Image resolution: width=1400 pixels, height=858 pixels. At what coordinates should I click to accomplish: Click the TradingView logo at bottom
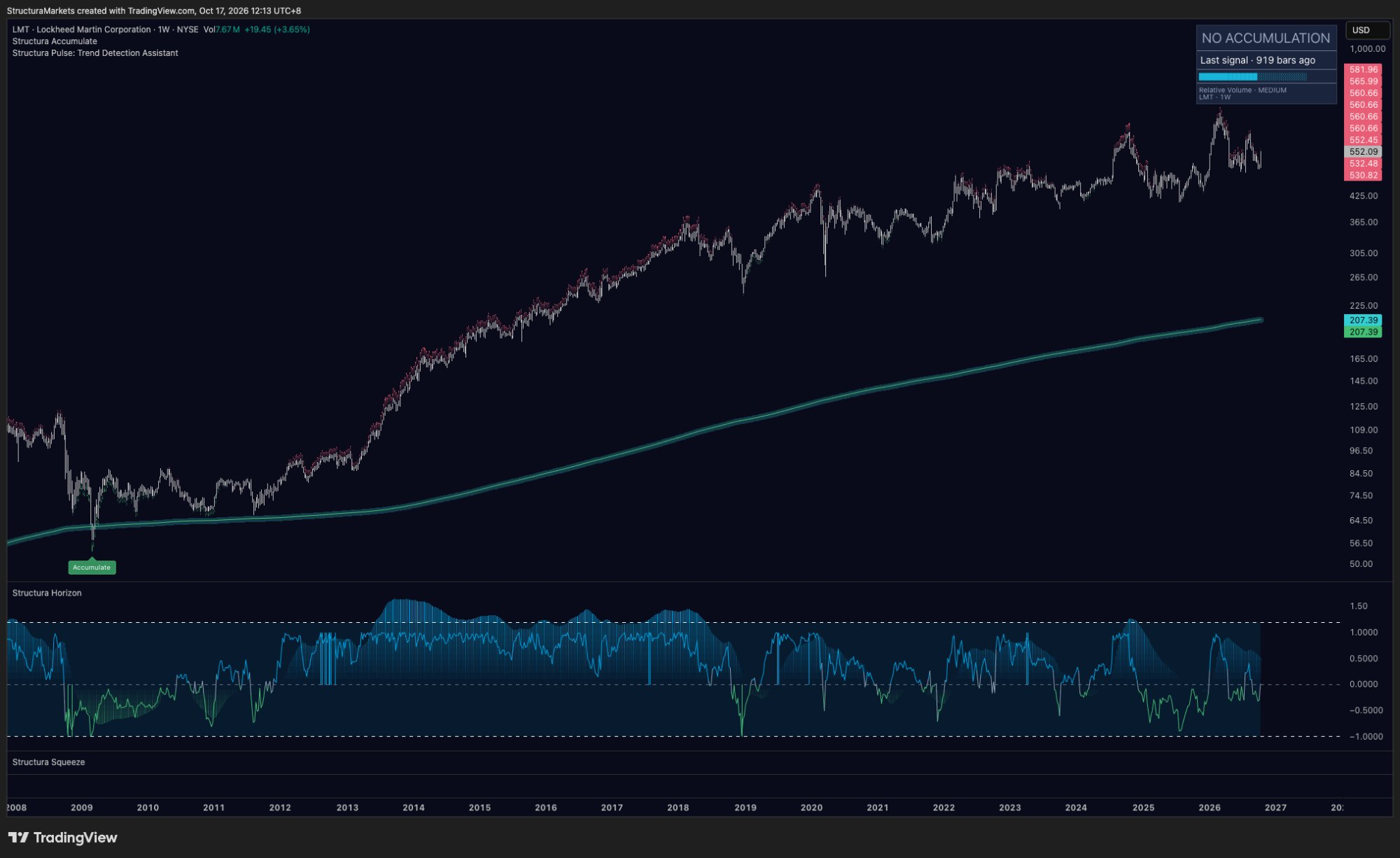(x=63, y=838)
